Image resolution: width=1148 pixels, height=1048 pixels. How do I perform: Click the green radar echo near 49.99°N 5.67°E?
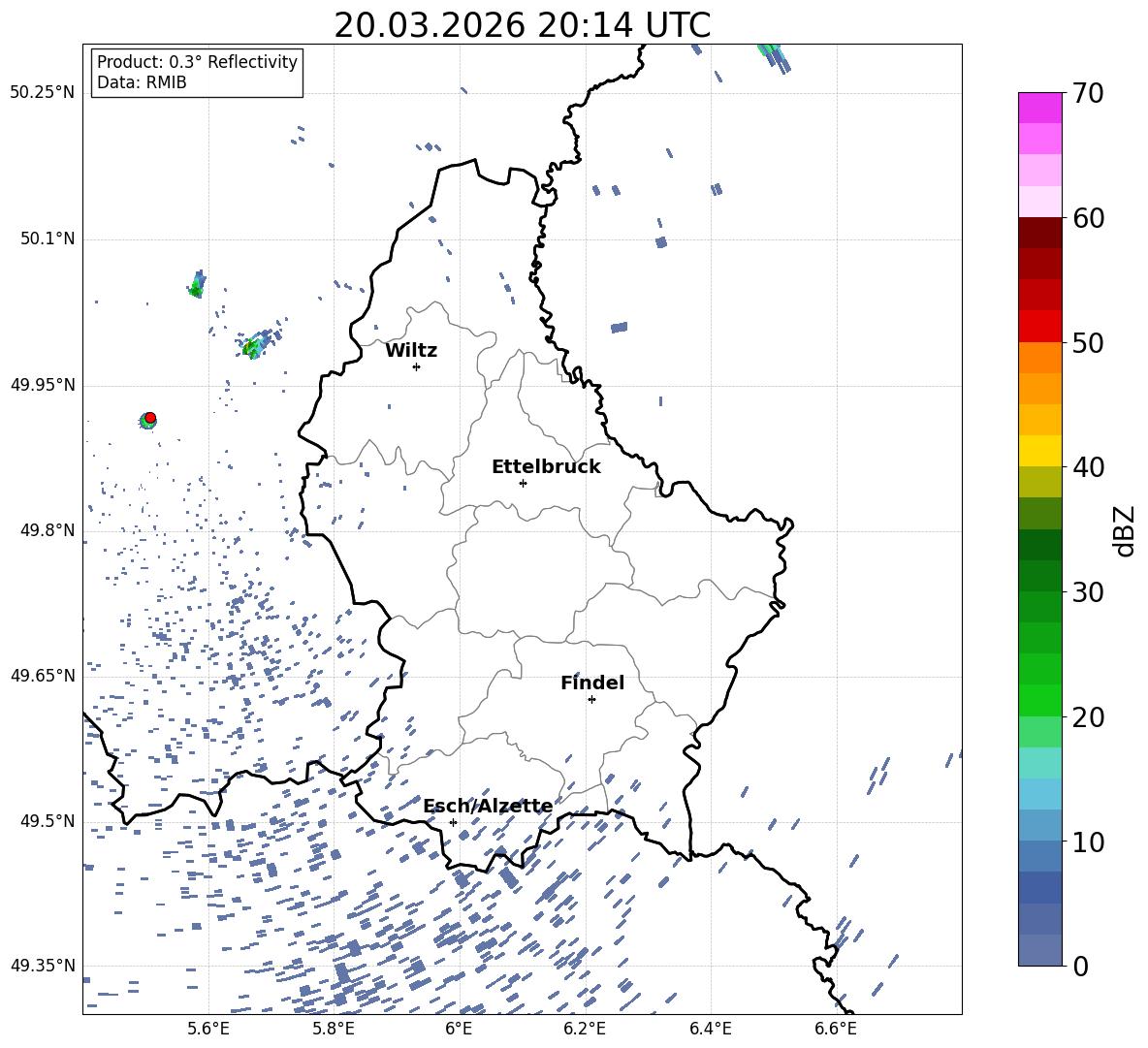point(256,345)
